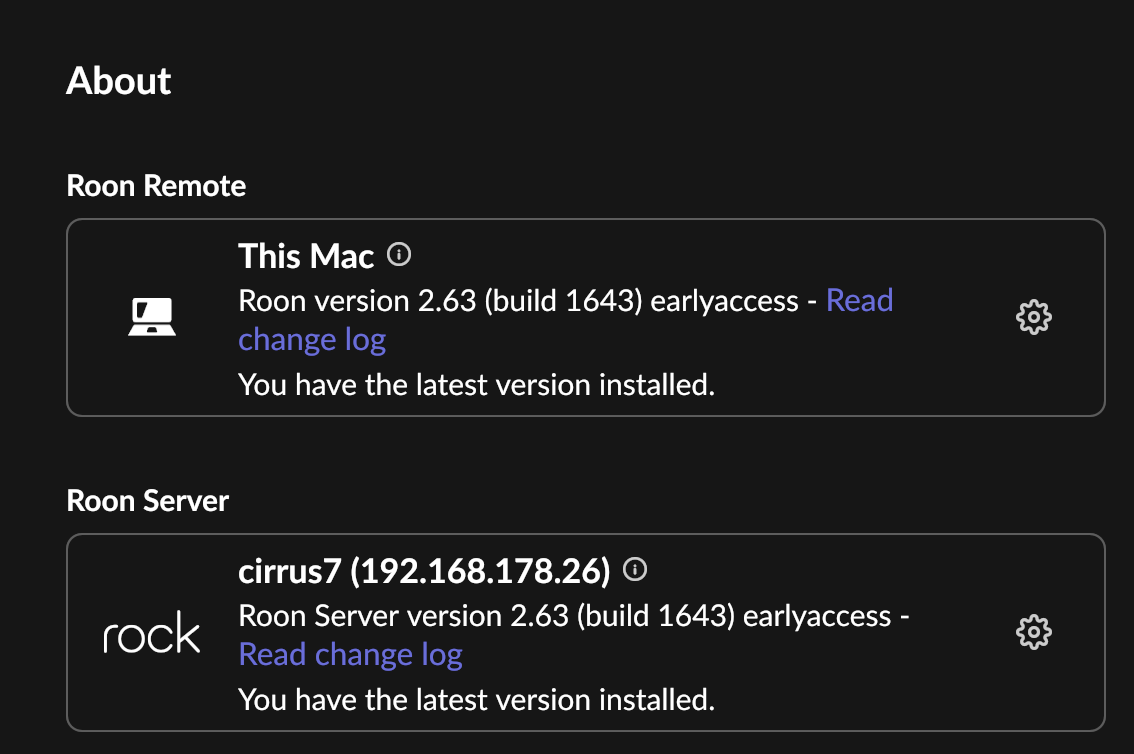Click the Roon Remote section label
Screen dimensions: 1134x754
click(156, 186)
